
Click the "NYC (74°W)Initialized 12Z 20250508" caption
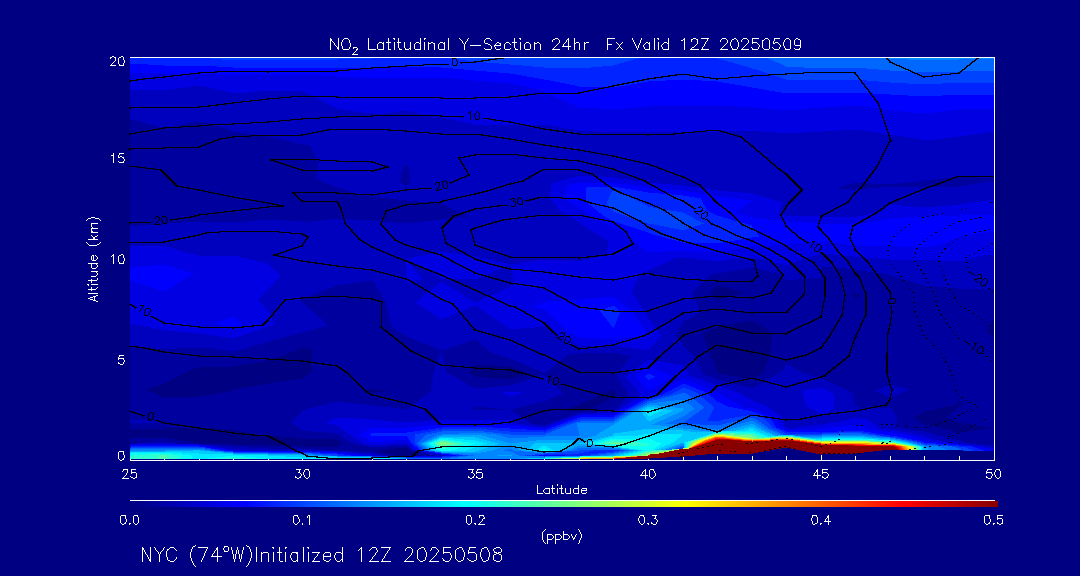322,555
